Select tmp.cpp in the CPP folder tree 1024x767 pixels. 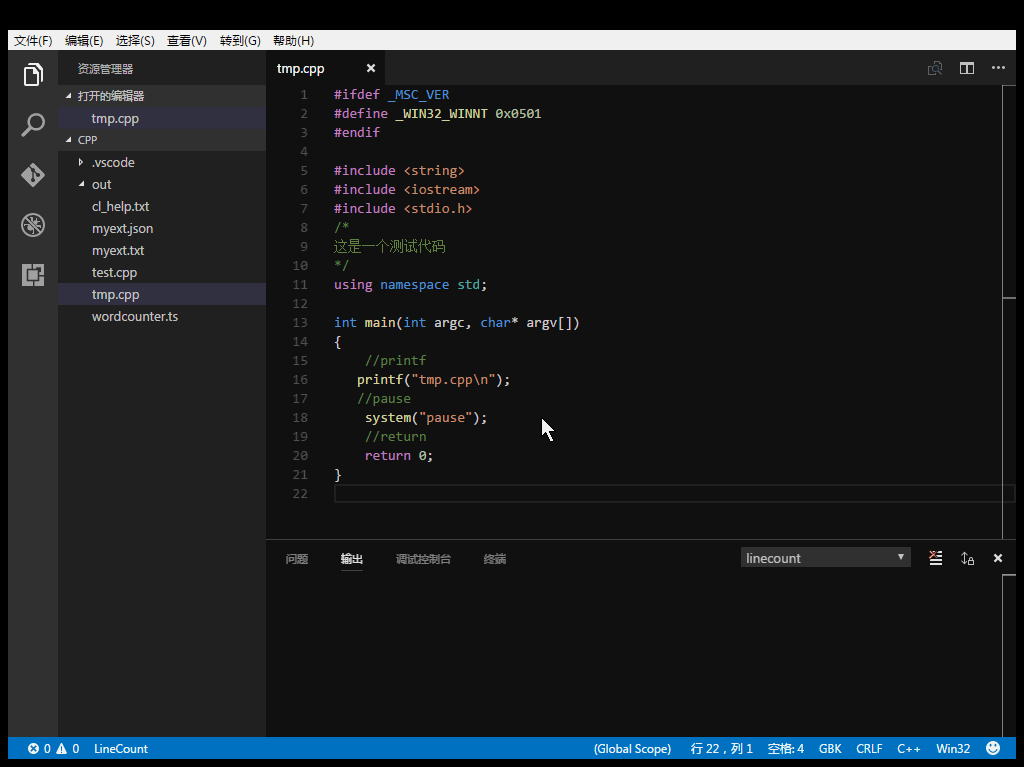(x=162, y=295)
